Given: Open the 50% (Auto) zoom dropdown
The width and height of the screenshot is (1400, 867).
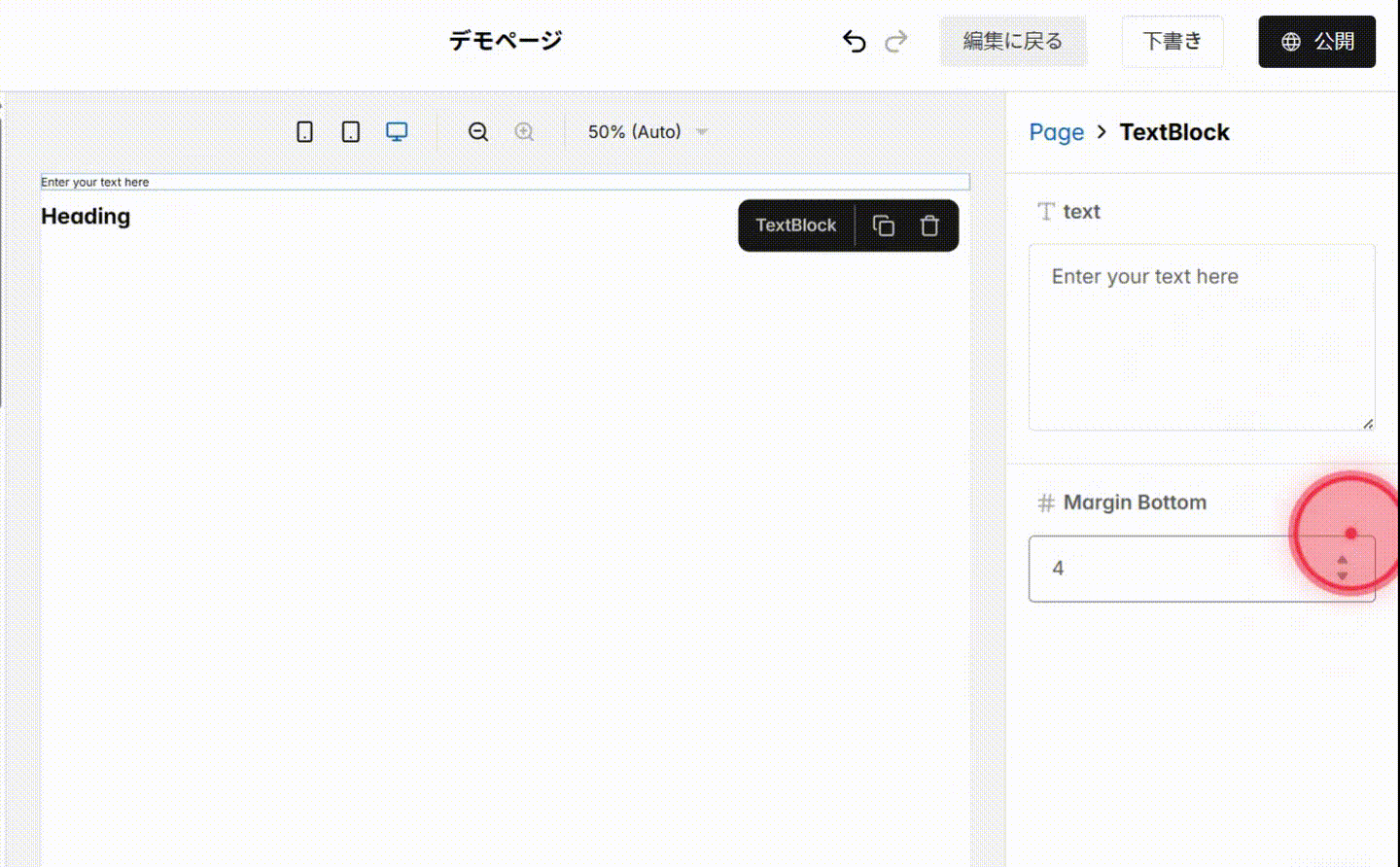Looking at the screenshot, I should [x=647, y=131].
